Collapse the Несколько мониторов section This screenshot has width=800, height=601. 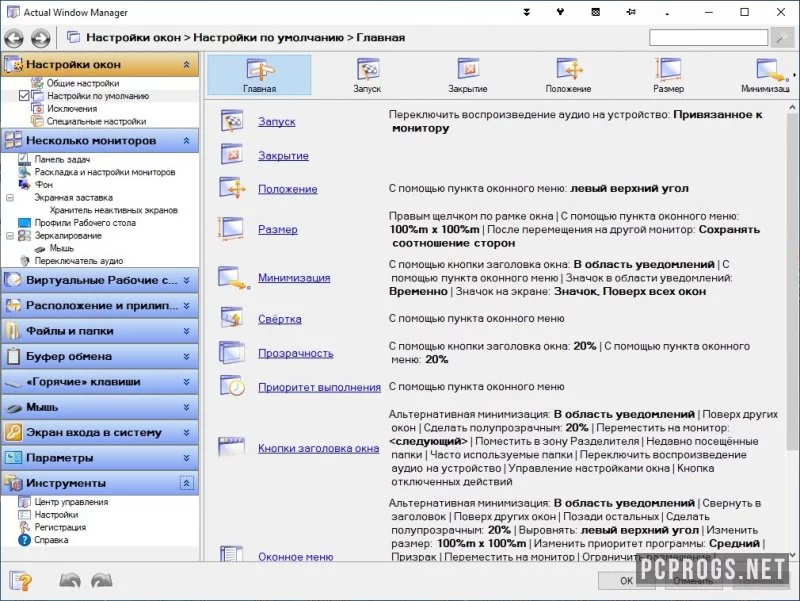(x=187, y=140)
